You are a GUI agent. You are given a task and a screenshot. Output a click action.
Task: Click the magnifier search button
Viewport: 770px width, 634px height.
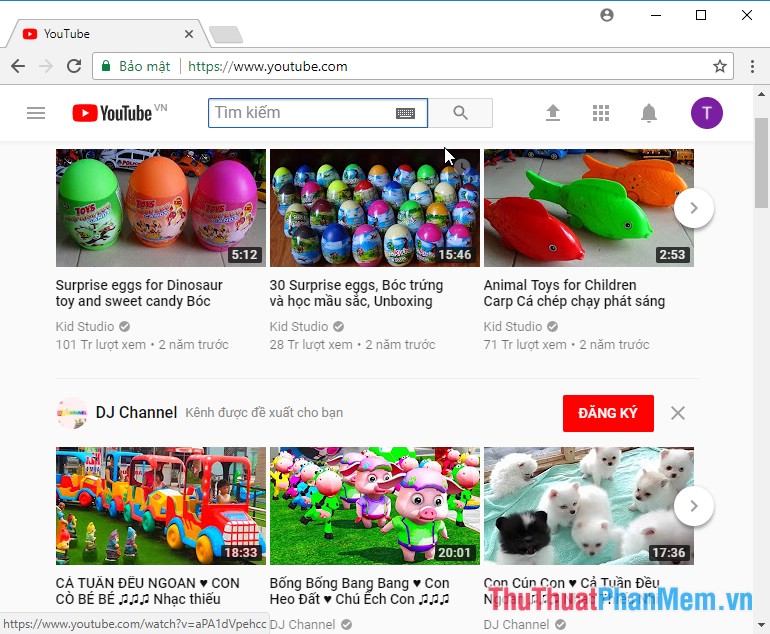[460, 113]
